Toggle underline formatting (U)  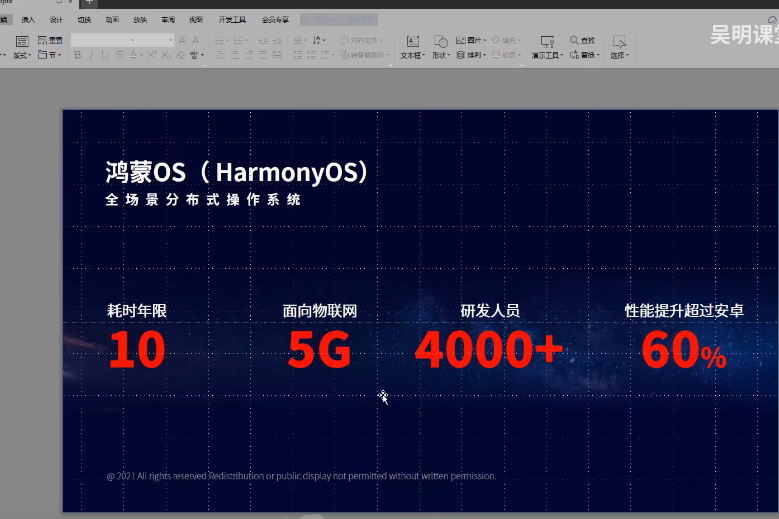click(x=105, y=55)
